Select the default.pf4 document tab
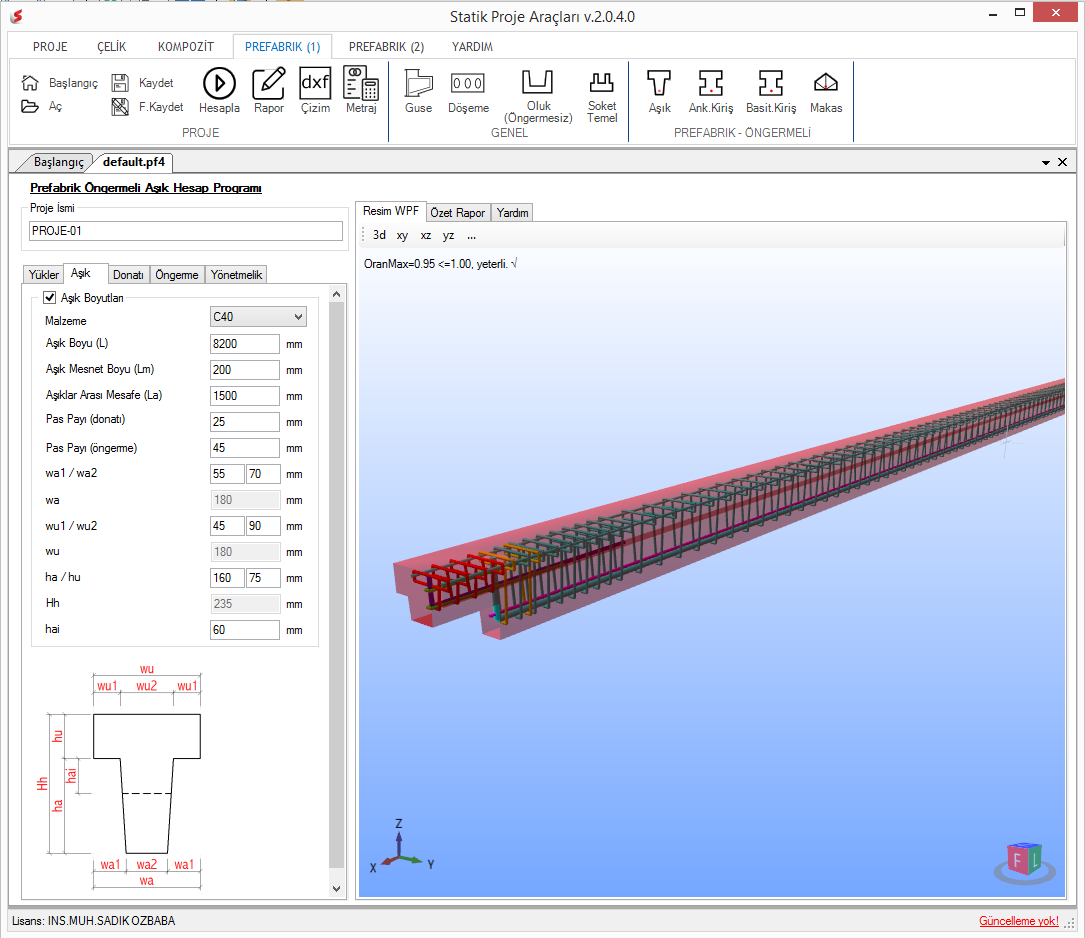 [134, 162]
